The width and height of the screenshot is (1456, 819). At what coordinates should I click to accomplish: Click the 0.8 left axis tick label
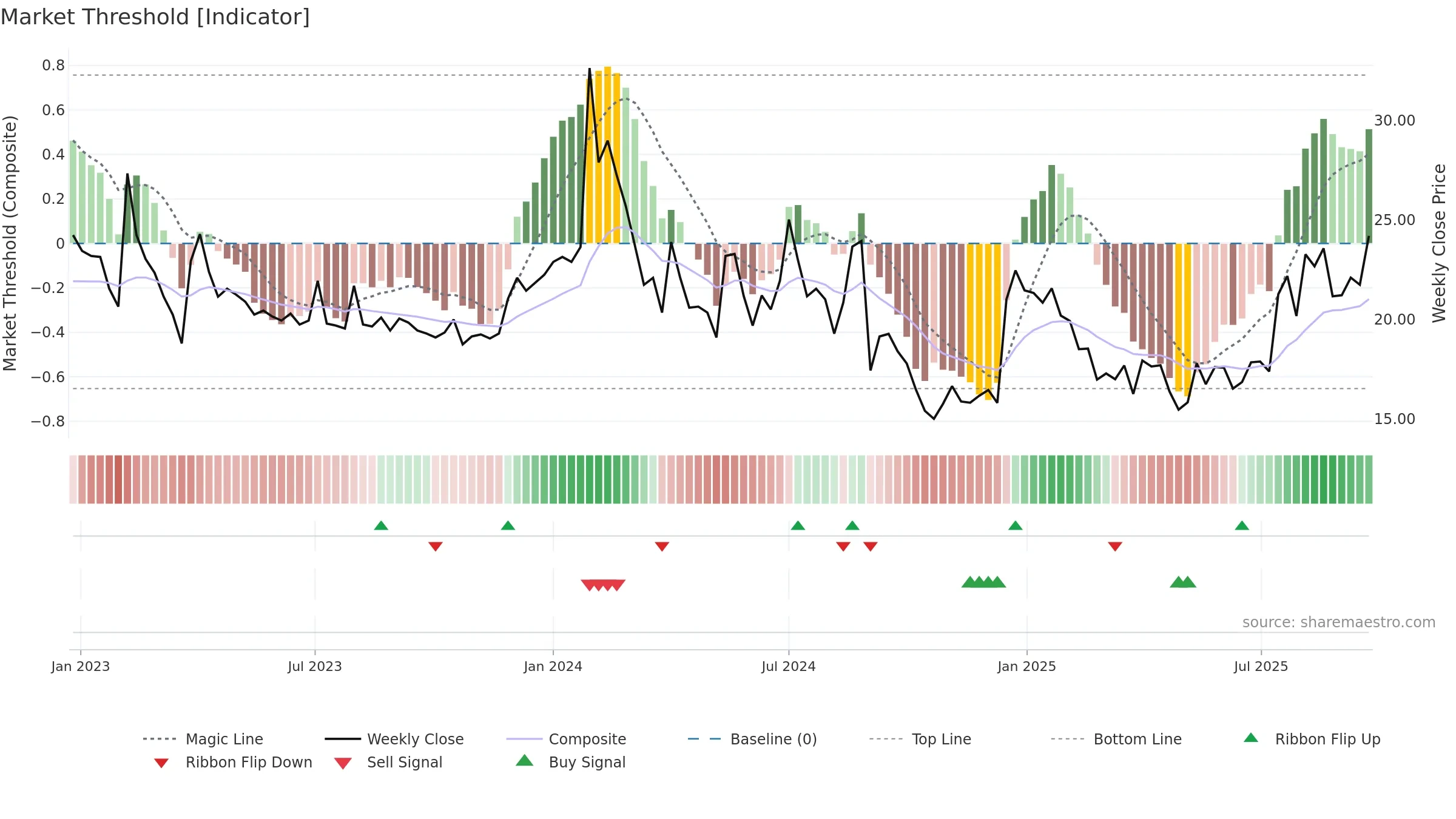tap(53, 66)
